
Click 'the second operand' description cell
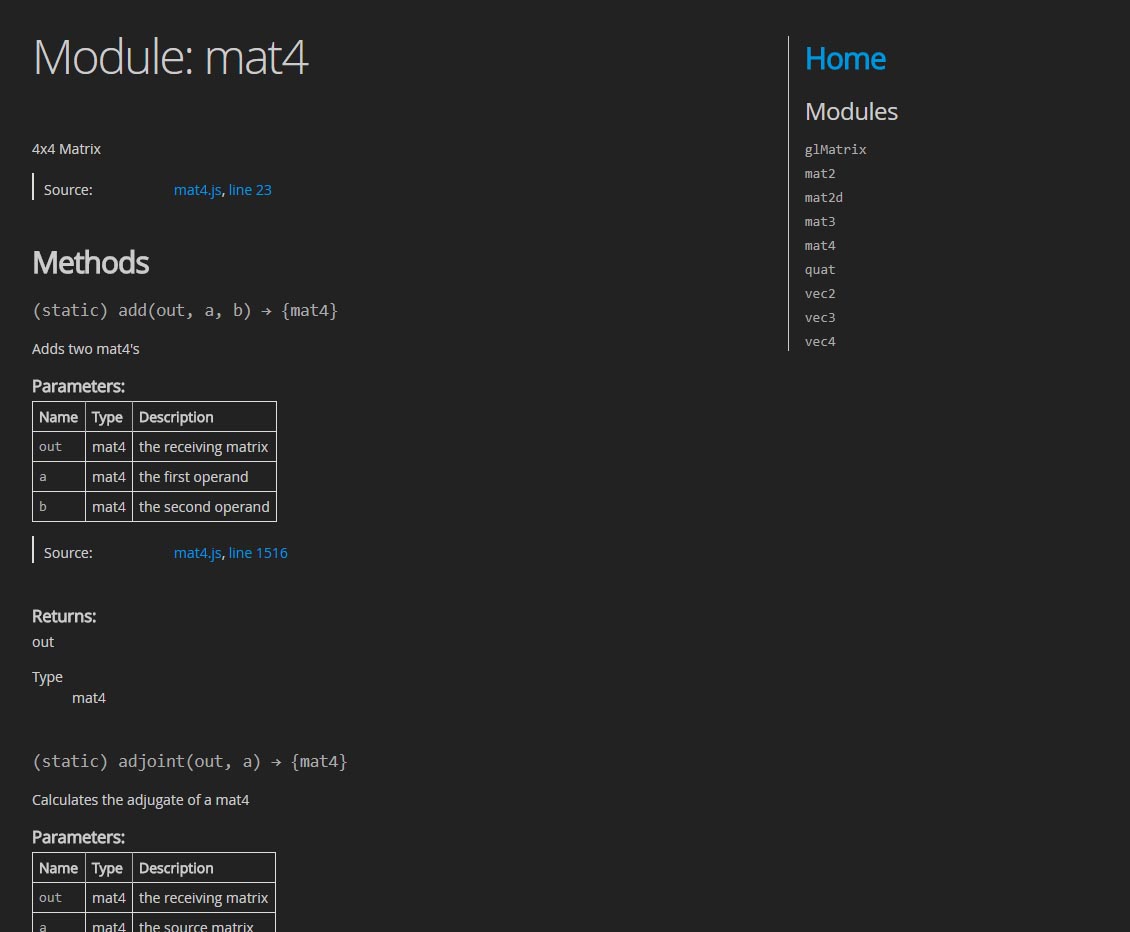[204, 507]
